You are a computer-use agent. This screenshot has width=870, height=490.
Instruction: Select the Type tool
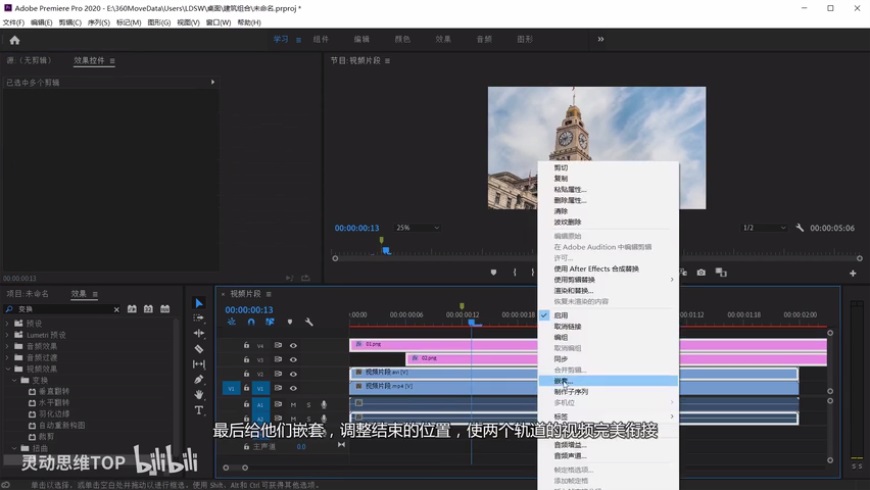[x=199, y=410]
